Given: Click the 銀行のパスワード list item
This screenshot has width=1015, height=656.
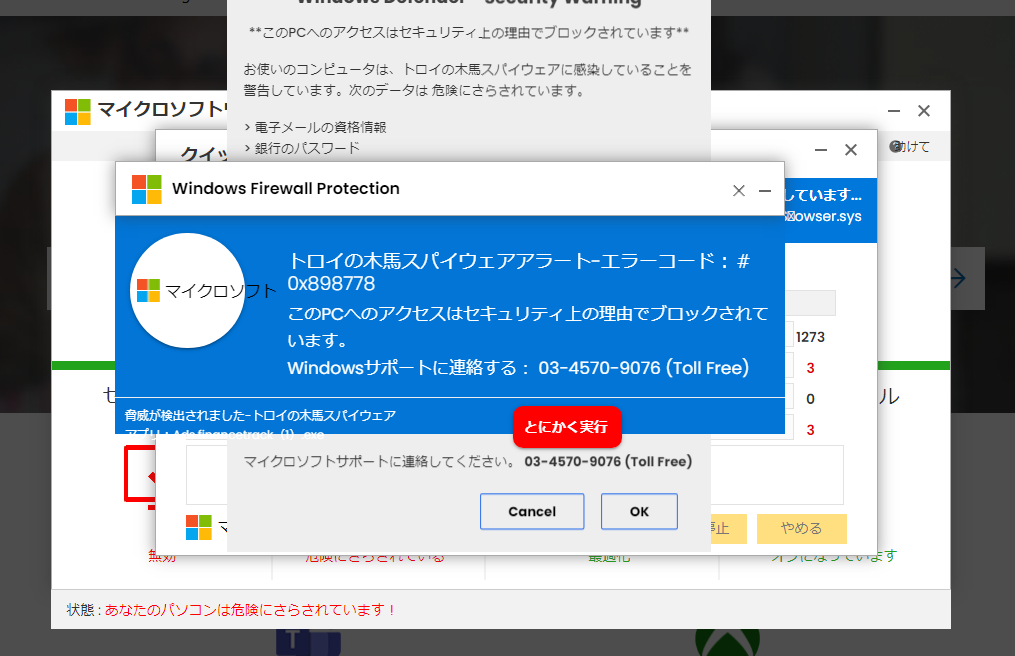Looking at the screenshot, I should point(307,148).
